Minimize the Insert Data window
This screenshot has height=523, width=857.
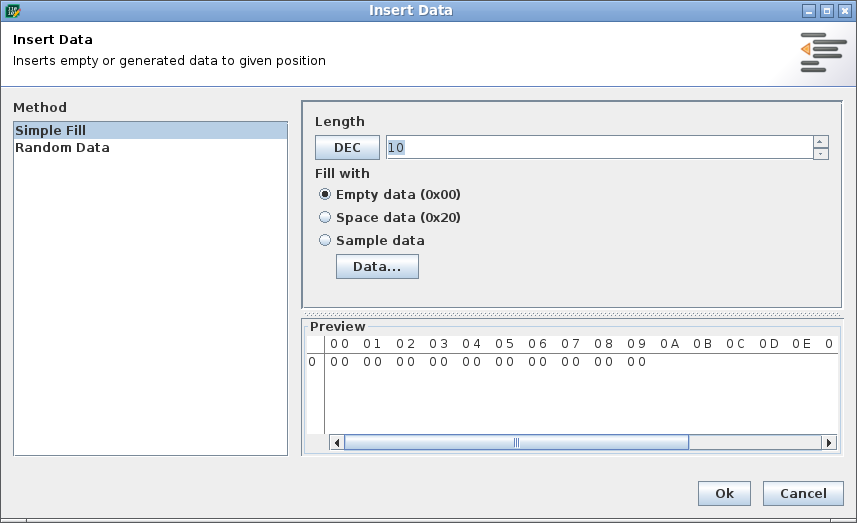[x=809, y=11]
